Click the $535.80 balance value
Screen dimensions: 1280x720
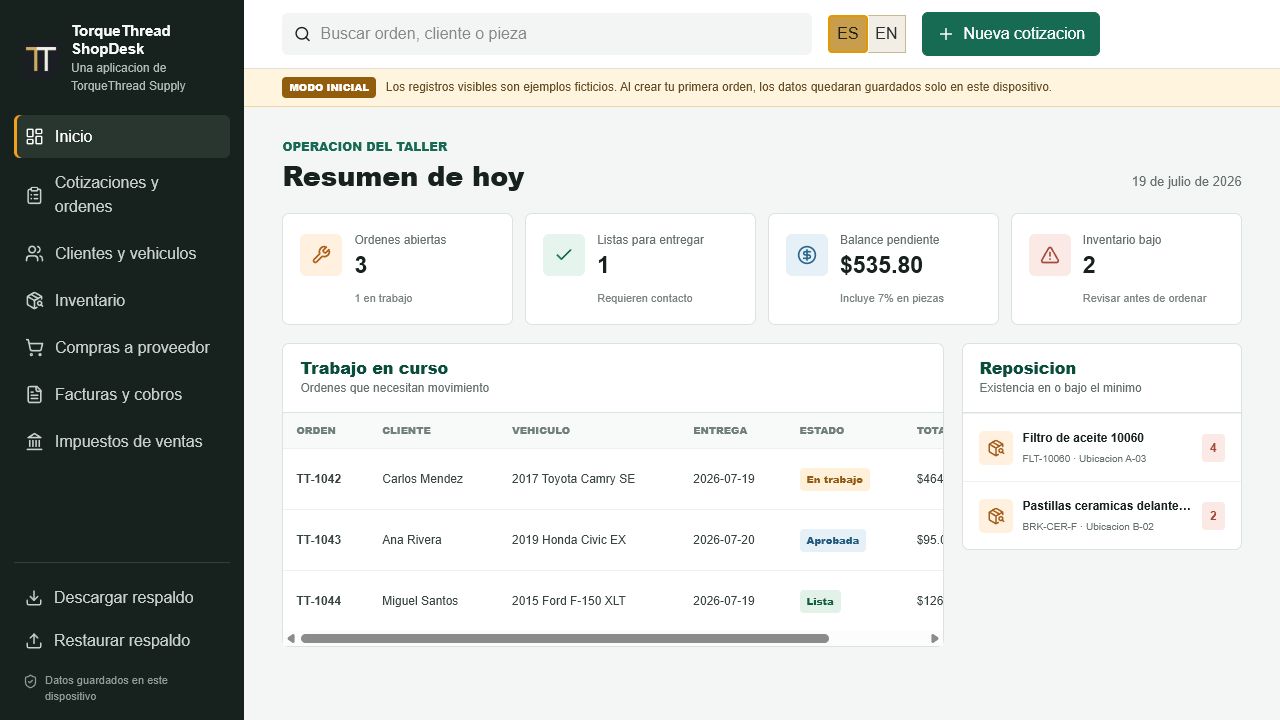[881, 265]
